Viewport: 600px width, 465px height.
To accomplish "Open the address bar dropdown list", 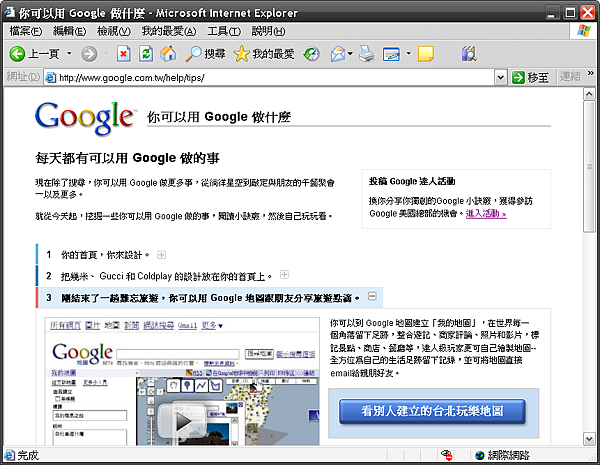I will pos(501,78).
